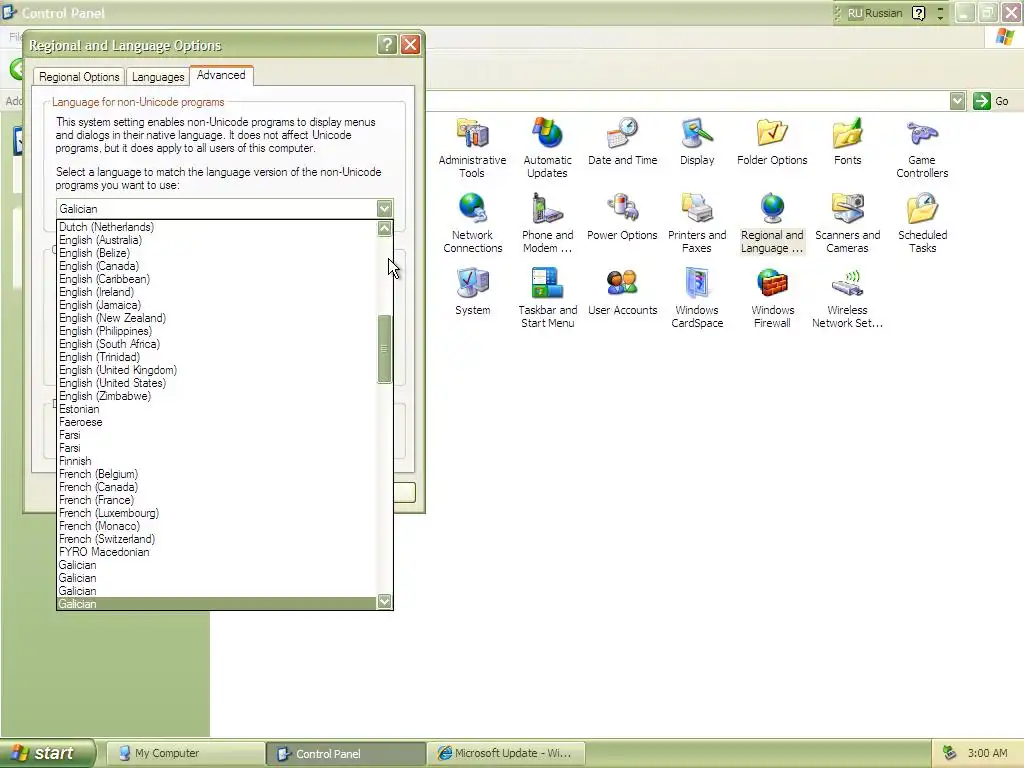Click the language list scrollbar thumb
1024x768 pixels.
coord(385,349)
